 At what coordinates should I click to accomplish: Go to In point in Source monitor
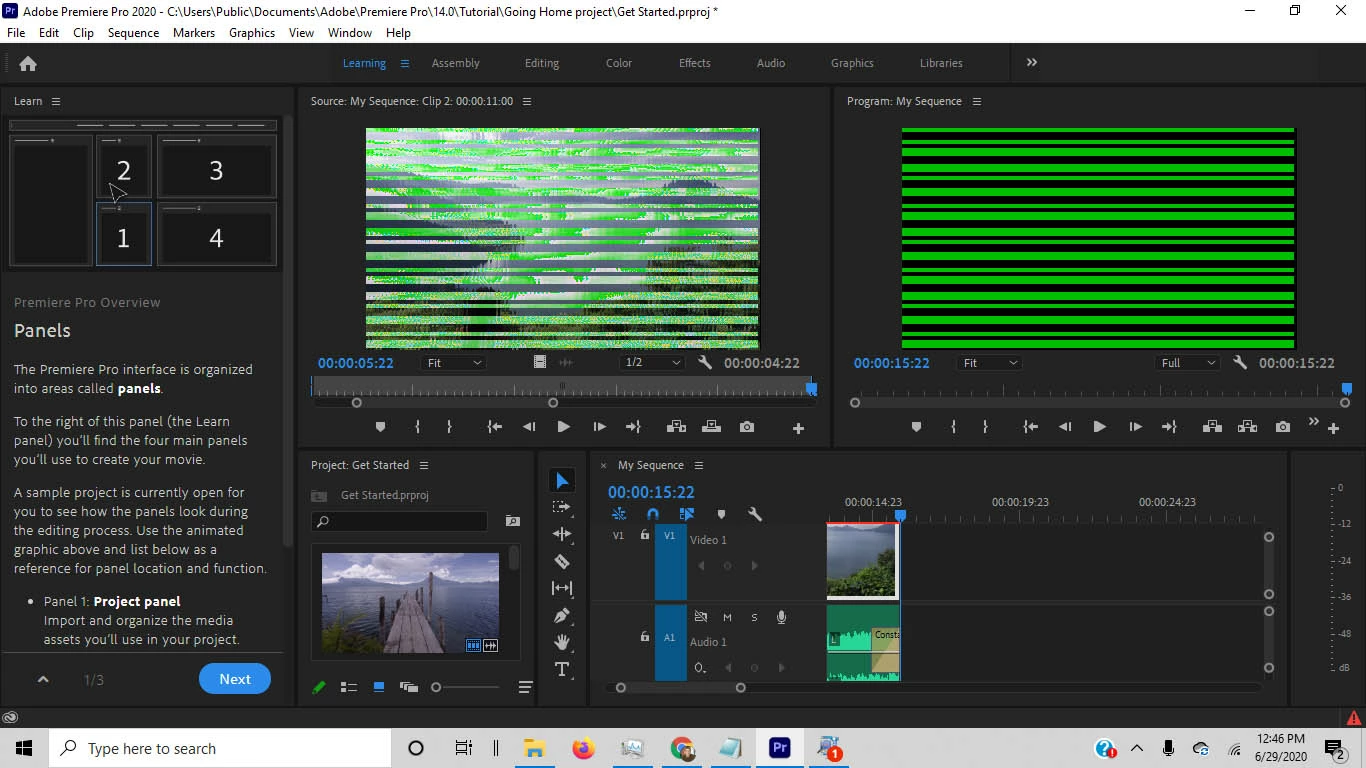(494, 427)
